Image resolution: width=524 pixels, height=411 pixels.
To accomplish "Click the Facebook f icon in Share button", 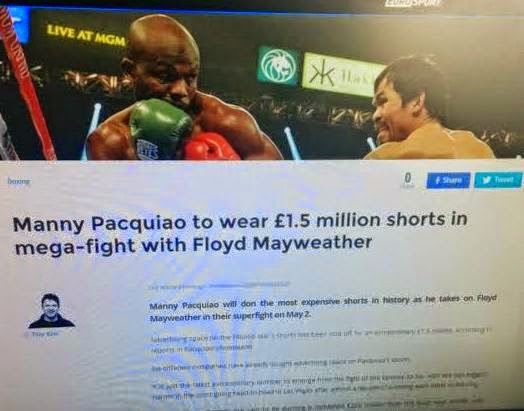I will [437, 180].
